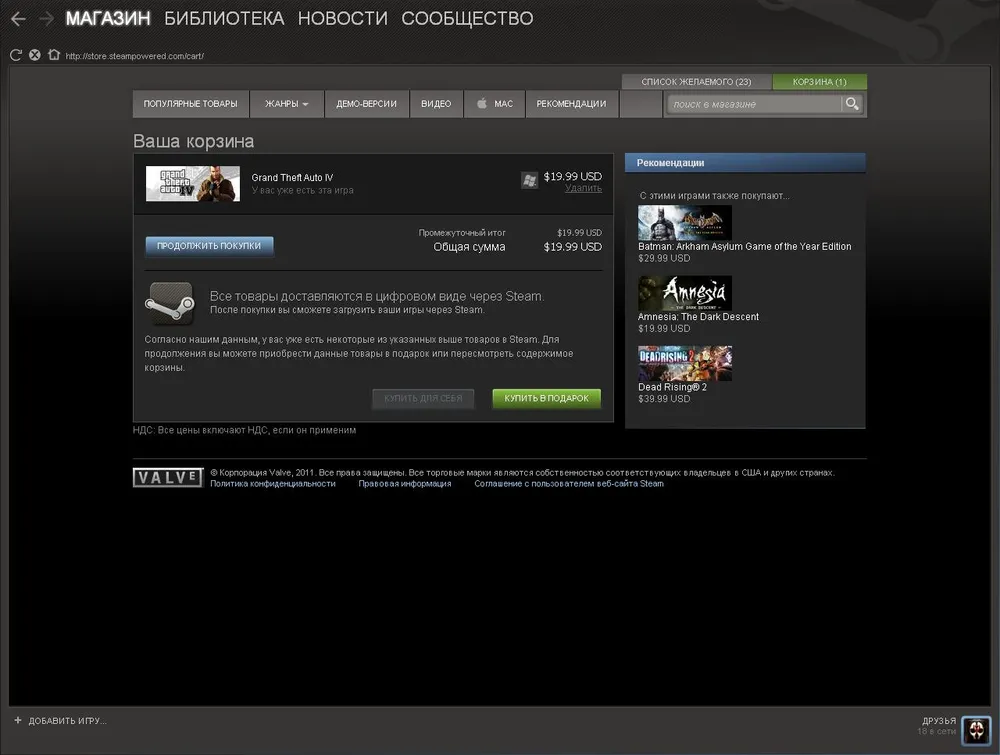Click the back navigation arrow
Image resolution: width=1000 pixels, height=755 pixels.
coord(18,19)
